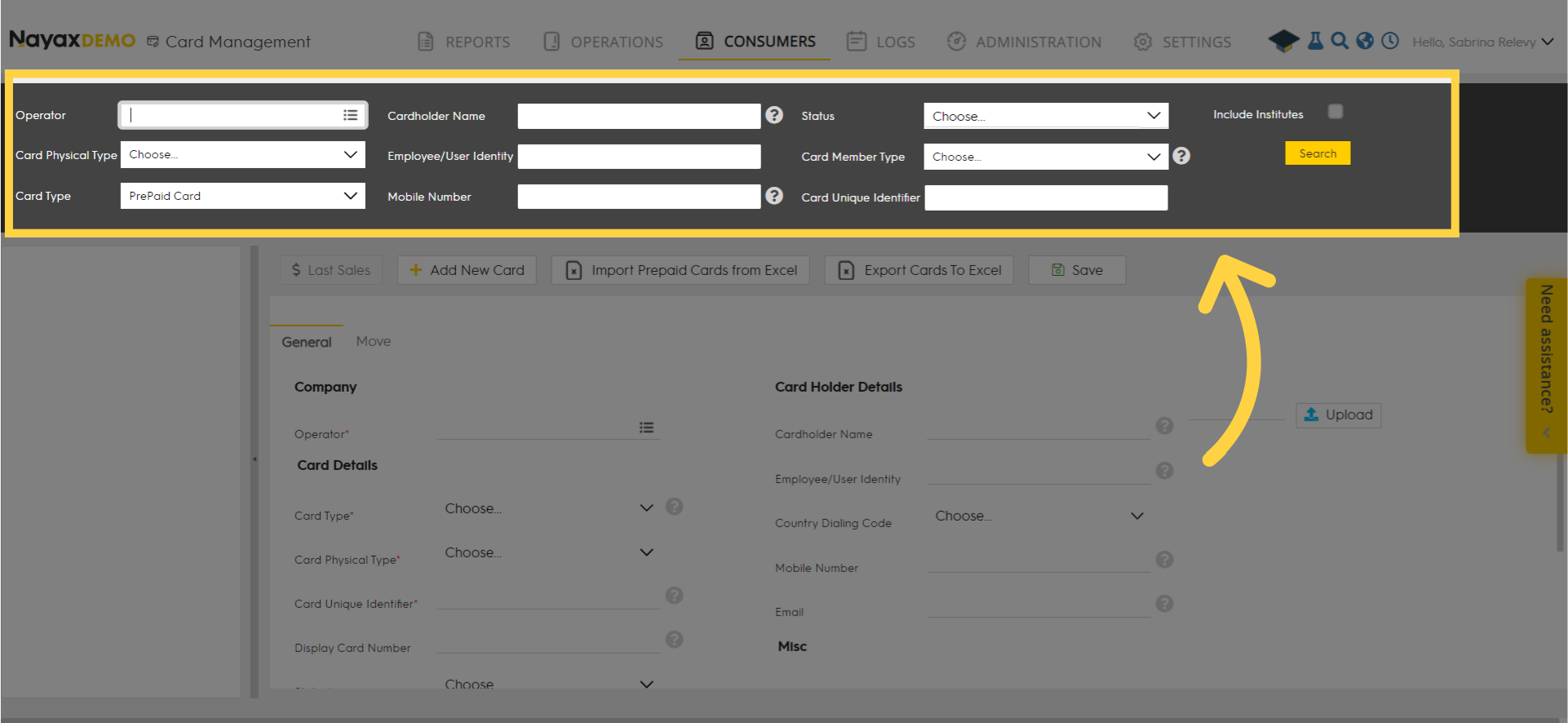Click Import Prepaid Cards from Excel

pos(680,270)
